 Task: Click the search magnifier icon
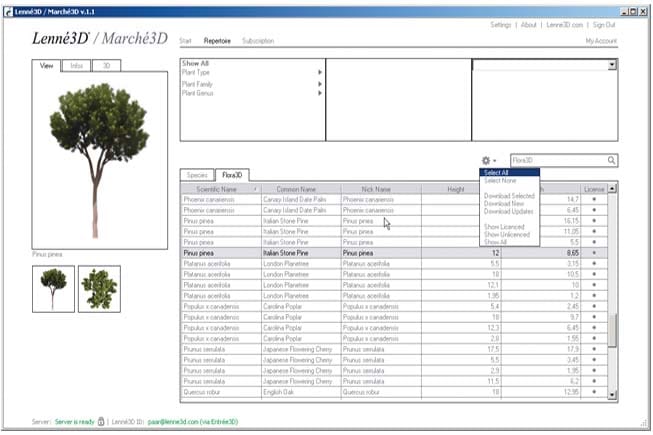(x=611, y=160)
